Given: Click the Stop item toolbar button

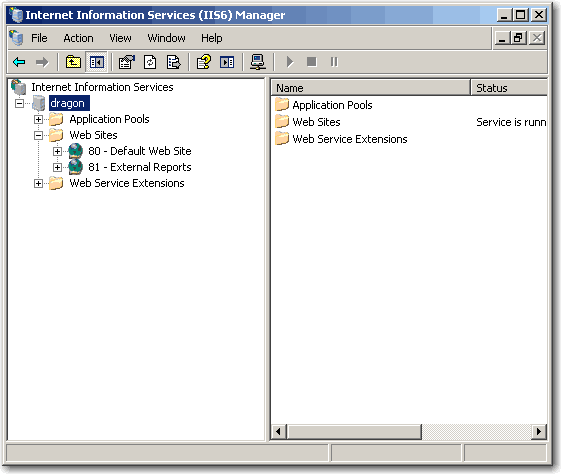Looking at the screenshot, I should (312, 62).
